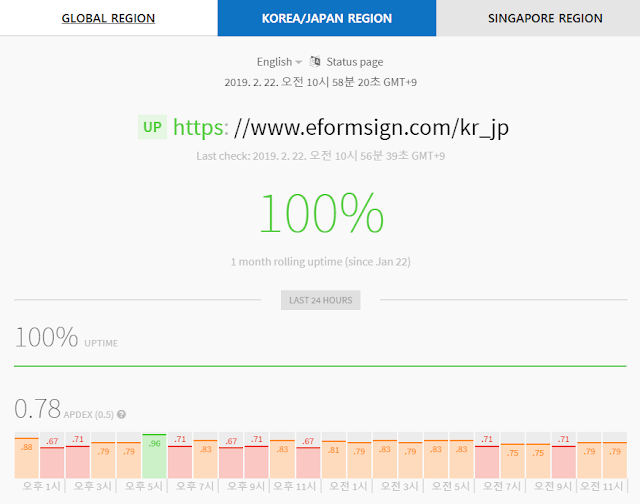Click the 오후 11시 time label
Image resolution: width=640 pixels, height=504 pixels.
coord(294,486)
